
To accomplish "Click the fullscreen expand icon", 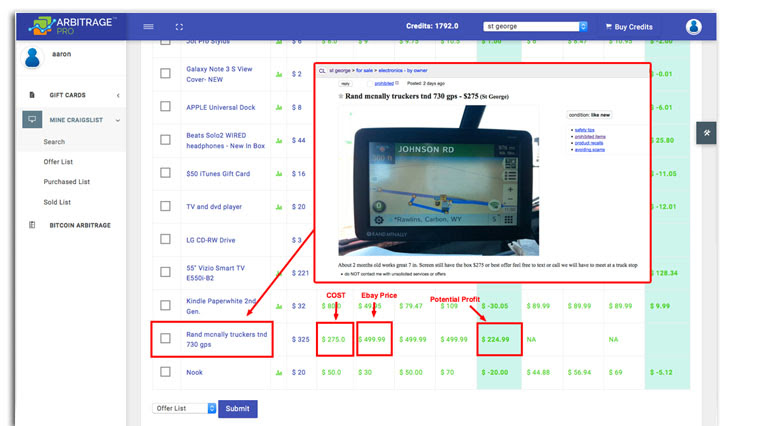I will (179, 27).
